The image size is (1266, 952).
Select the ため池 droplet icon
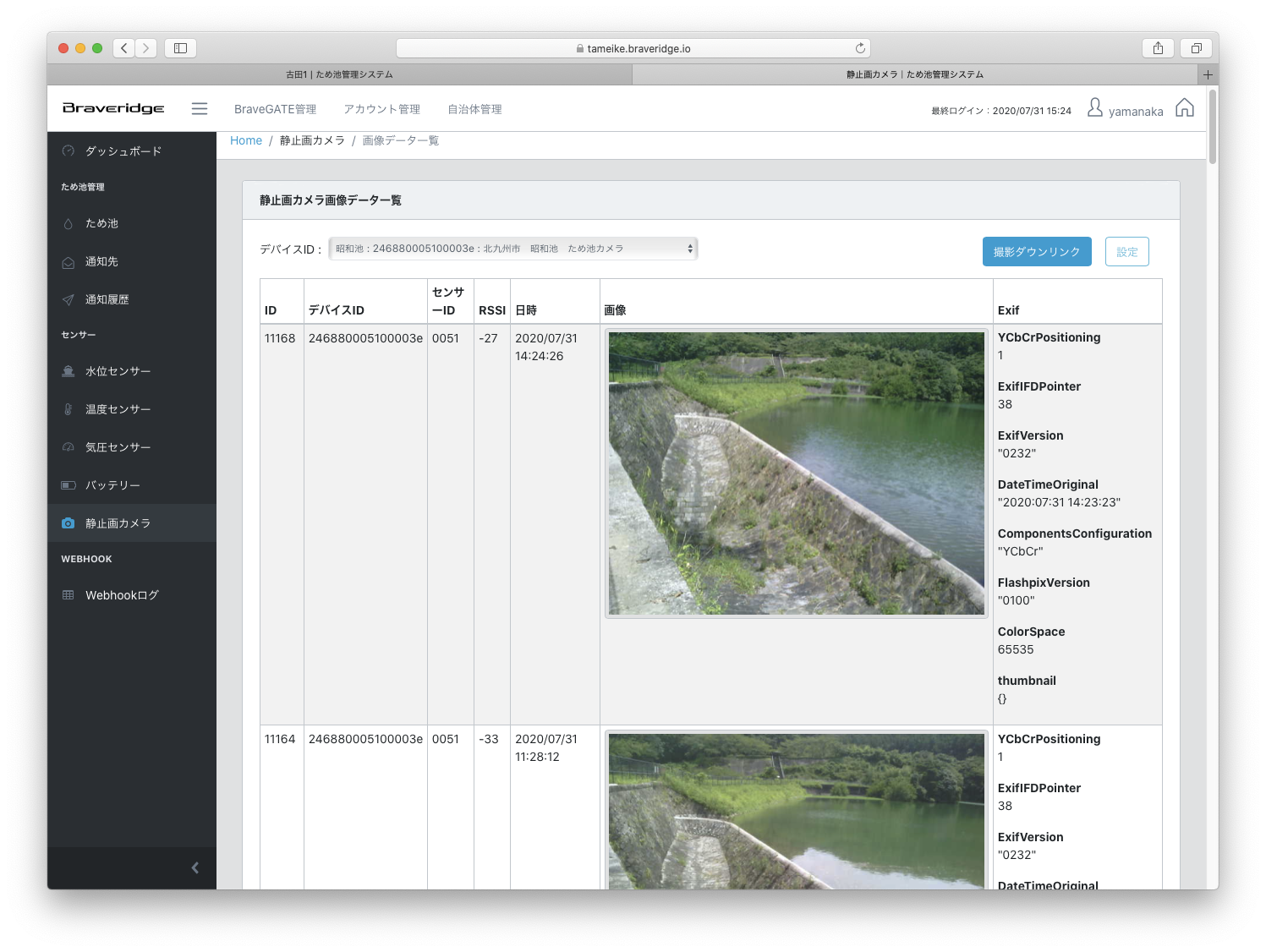69,224
